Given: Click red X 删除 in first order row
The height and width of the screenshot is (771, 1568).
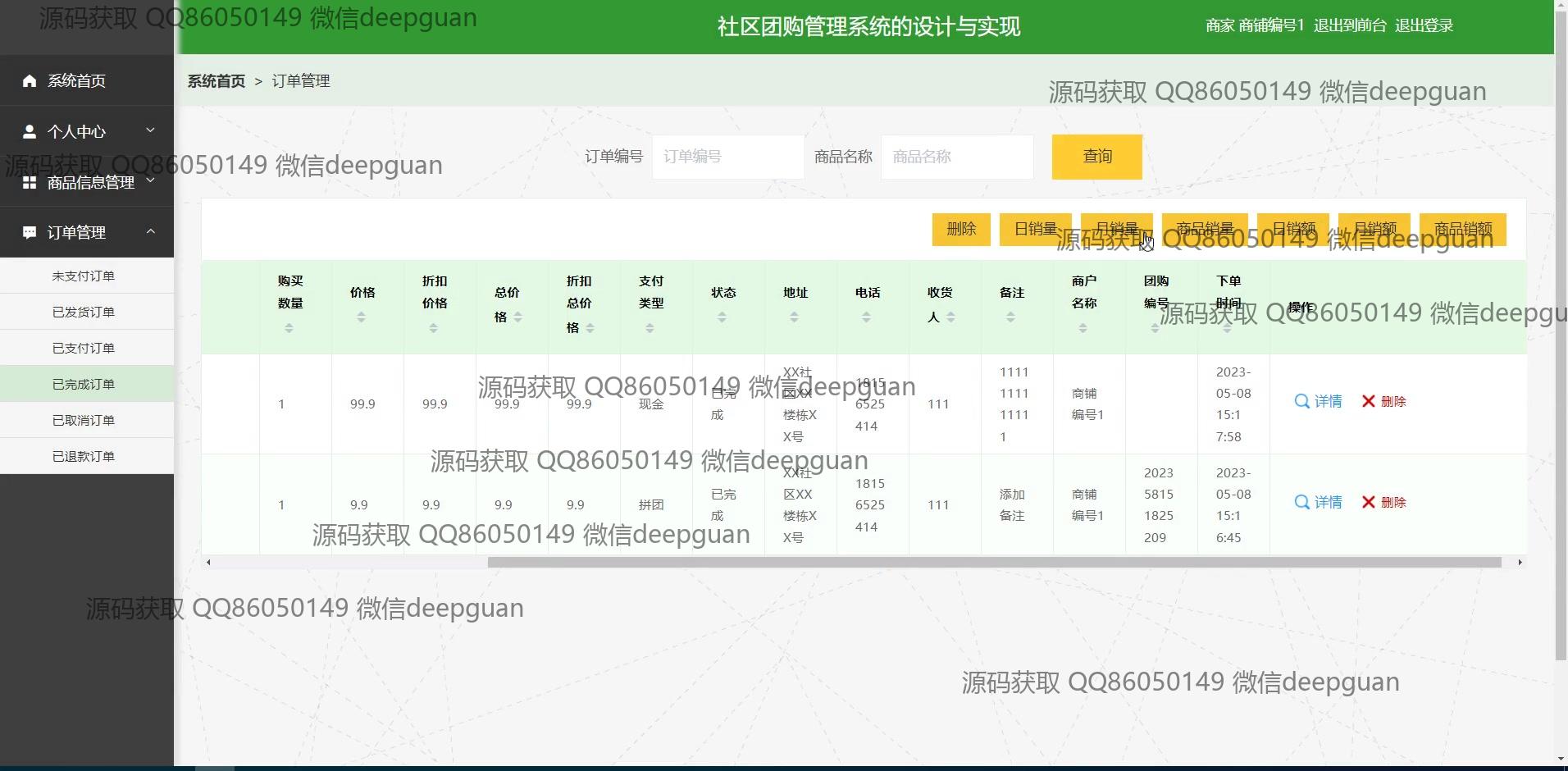Looking at the screenshot, I should [1368, 401].
